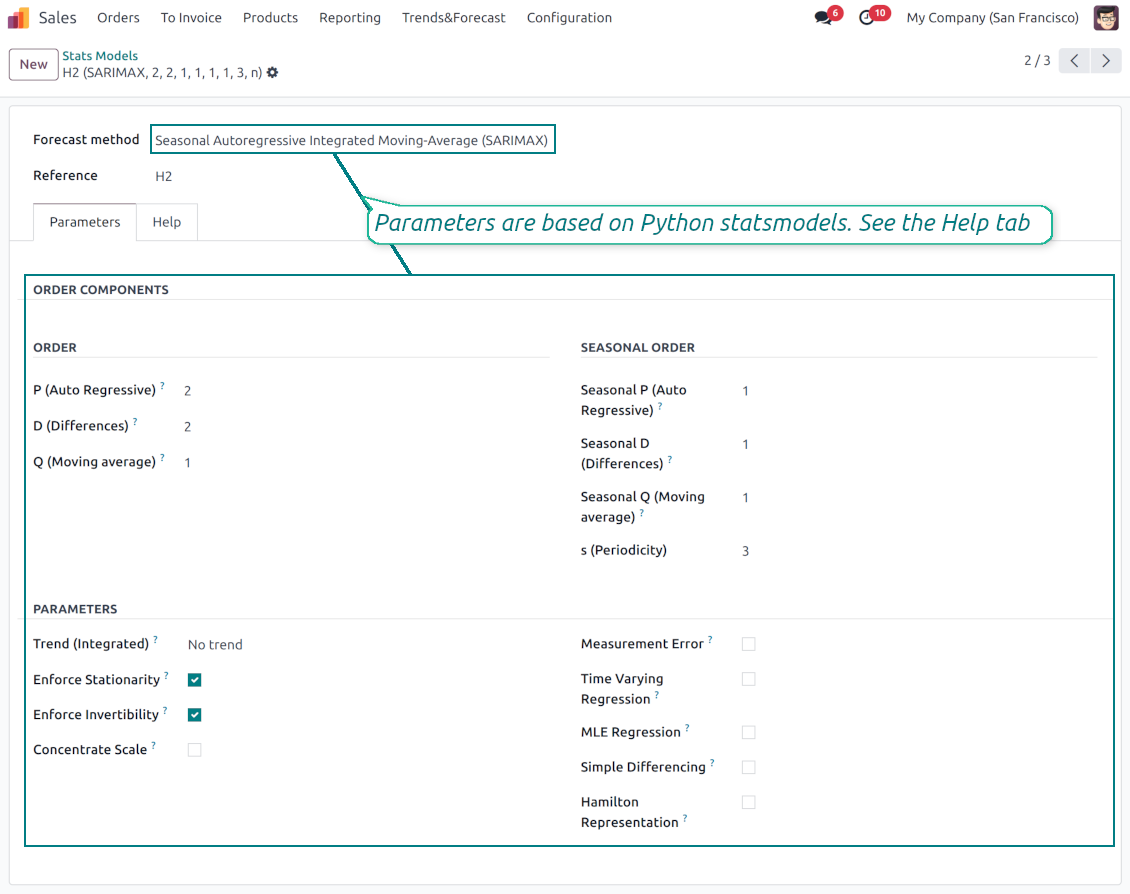Open the To Invoice menu
The height and width of the screenshot is (894, 1130).
click(191, 18)
